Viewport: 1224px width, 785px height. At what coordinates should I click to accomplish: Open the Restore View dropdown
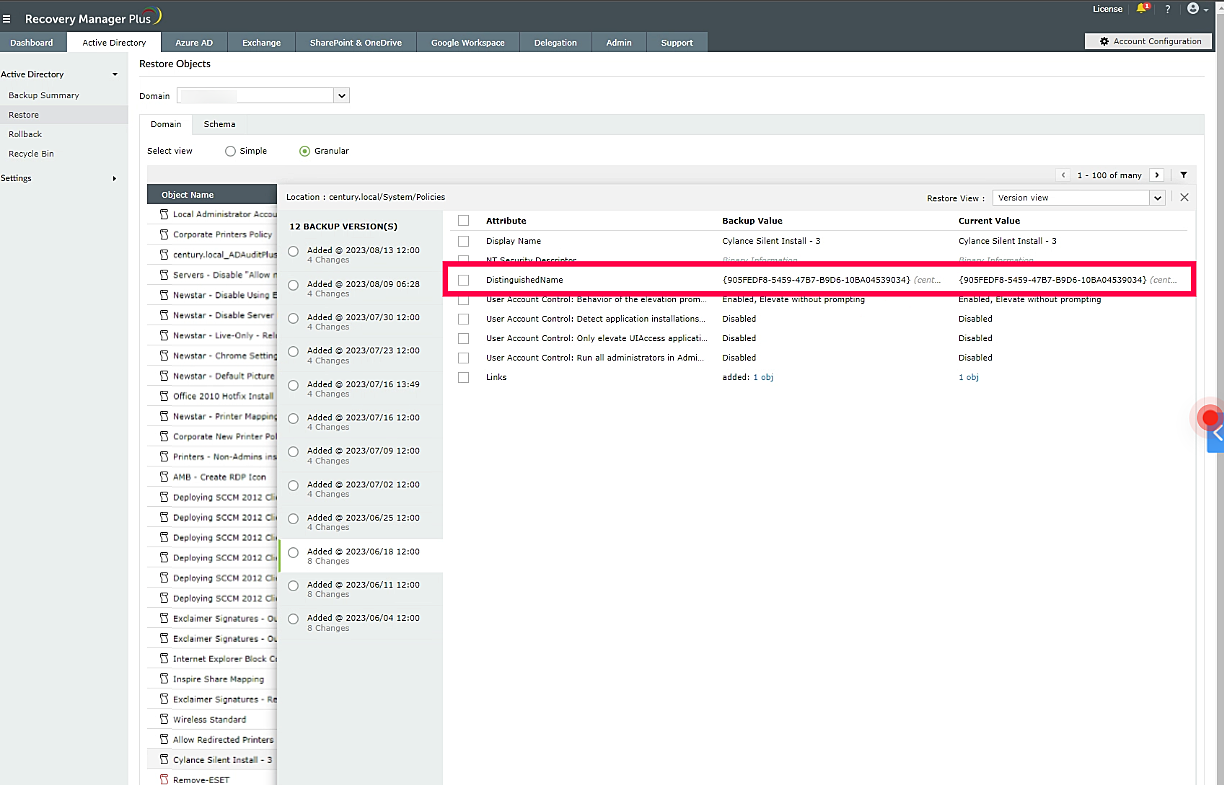1157,198
